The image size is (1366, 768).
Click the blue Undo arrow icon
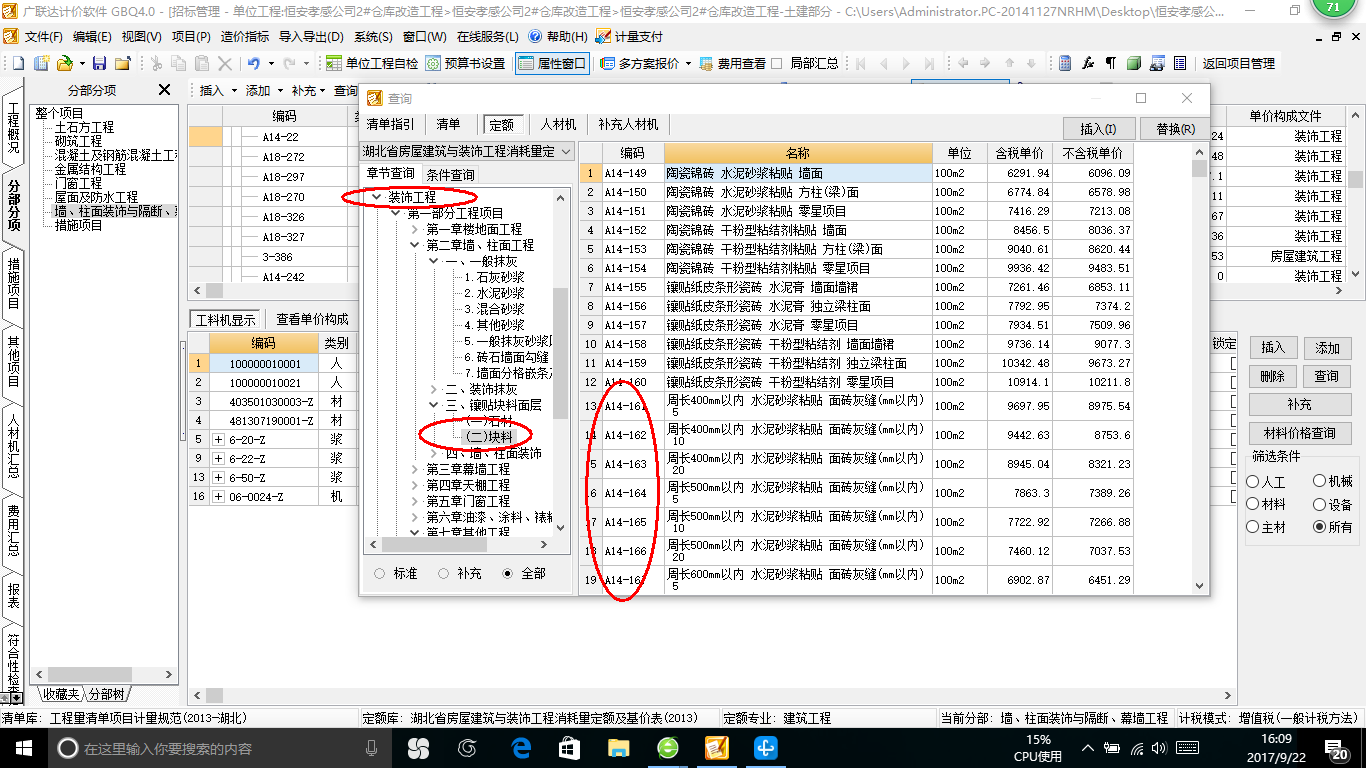253,63
